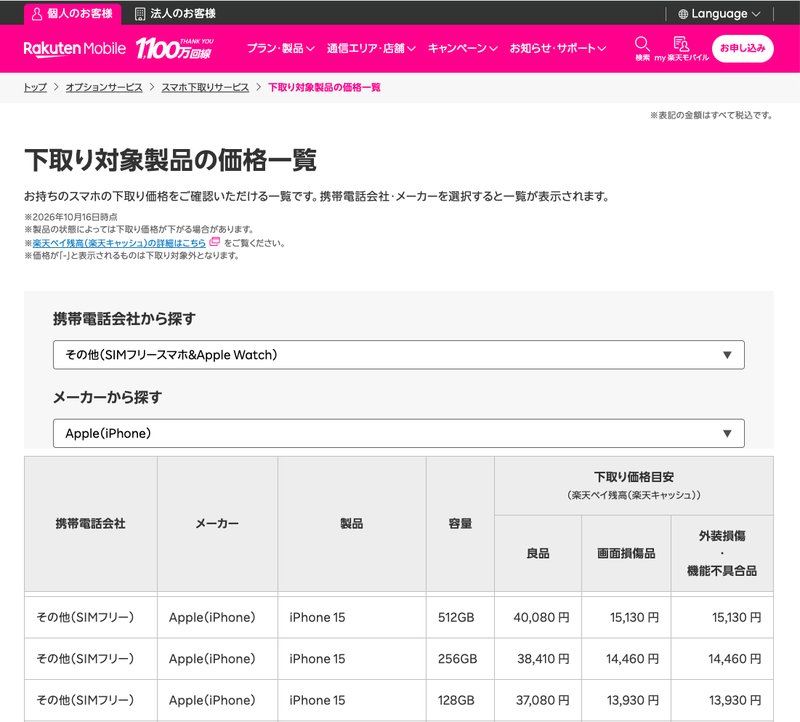
Task: Expand the プラン・製品 menu
Action: click(281, 48)
